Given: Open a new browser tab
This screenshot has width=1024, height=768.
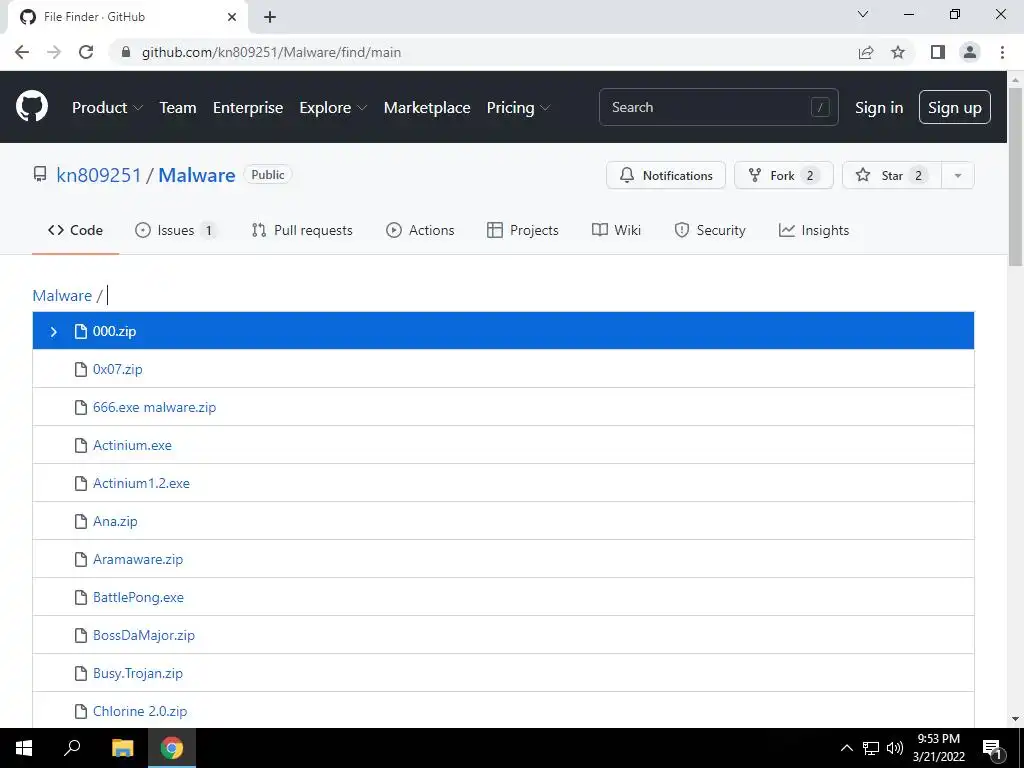Looking at the screenshot, I should click(x=270, y=17).
